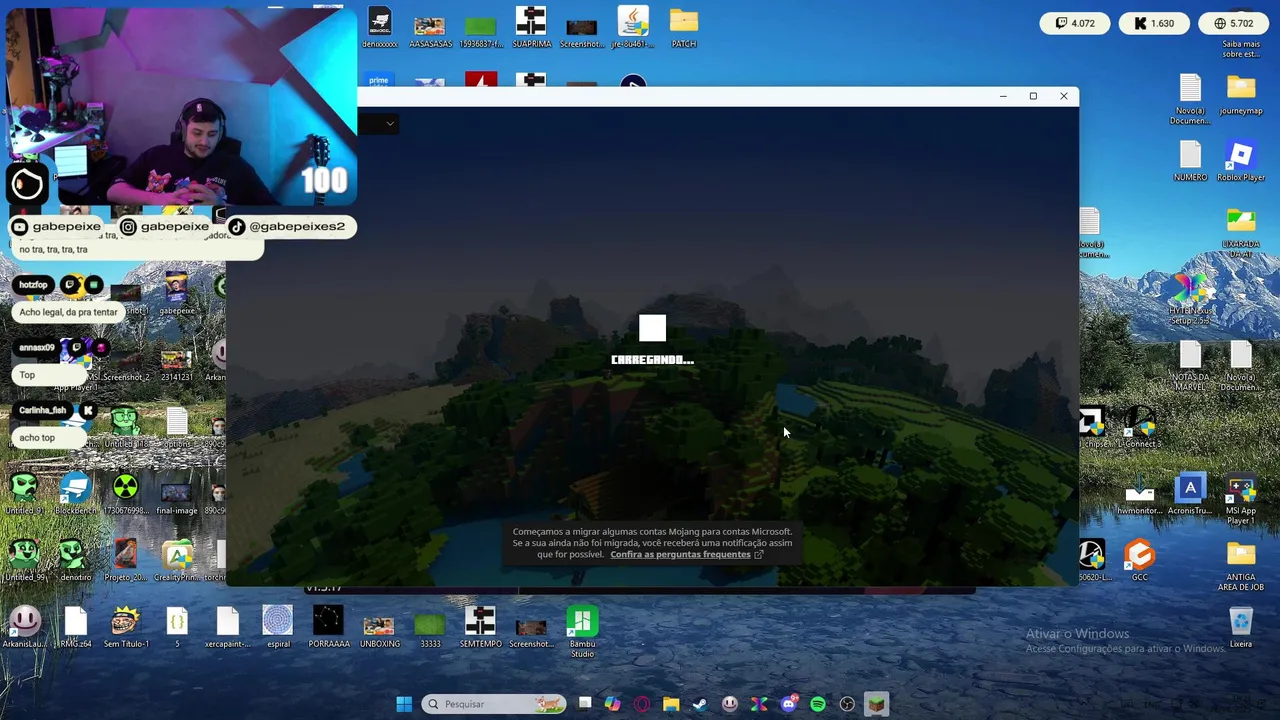Close the Minecraft Launcher window
1280x720 pixels.
click(x=1064, y=96)
